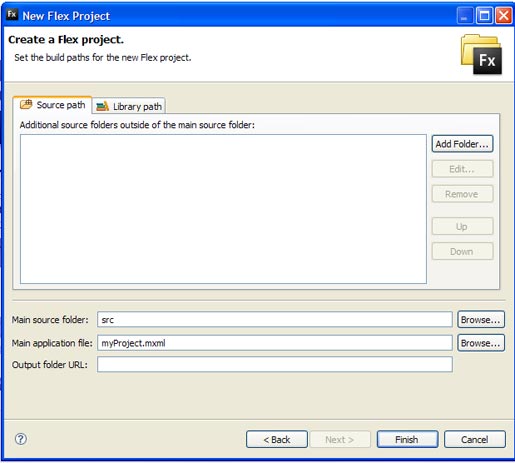Click Finish to create the project

[407, 439]
